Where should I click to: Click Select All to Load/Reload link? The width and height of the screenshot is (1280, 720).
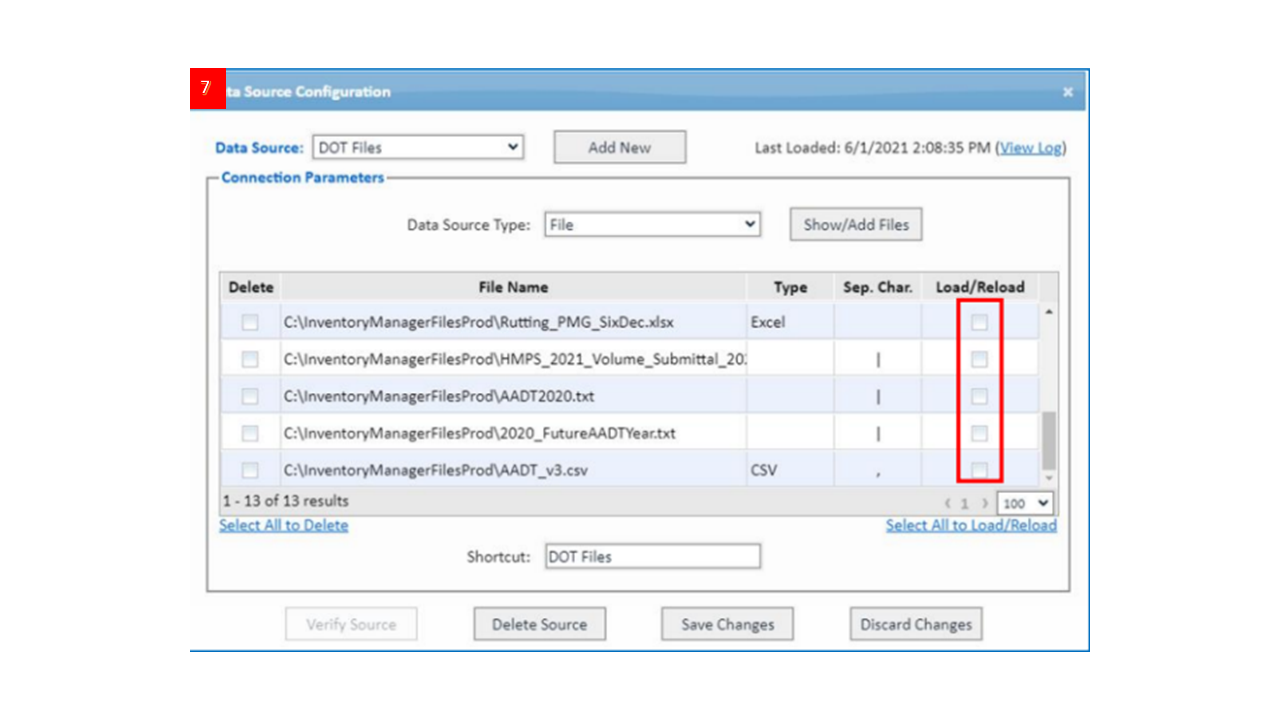coord(970,525)
